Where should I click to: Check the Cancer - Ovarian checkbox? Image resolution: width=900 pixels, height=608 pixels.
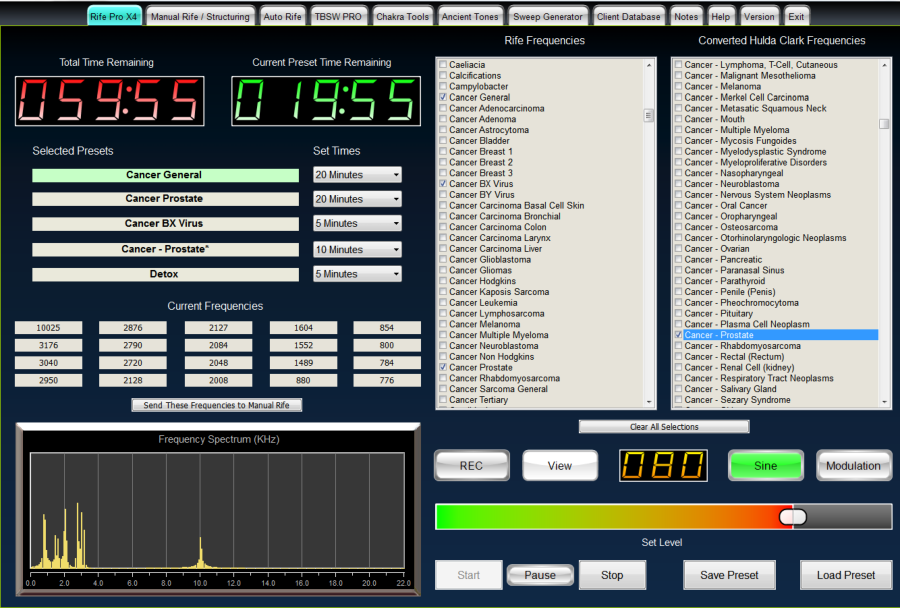pos(678,249)
